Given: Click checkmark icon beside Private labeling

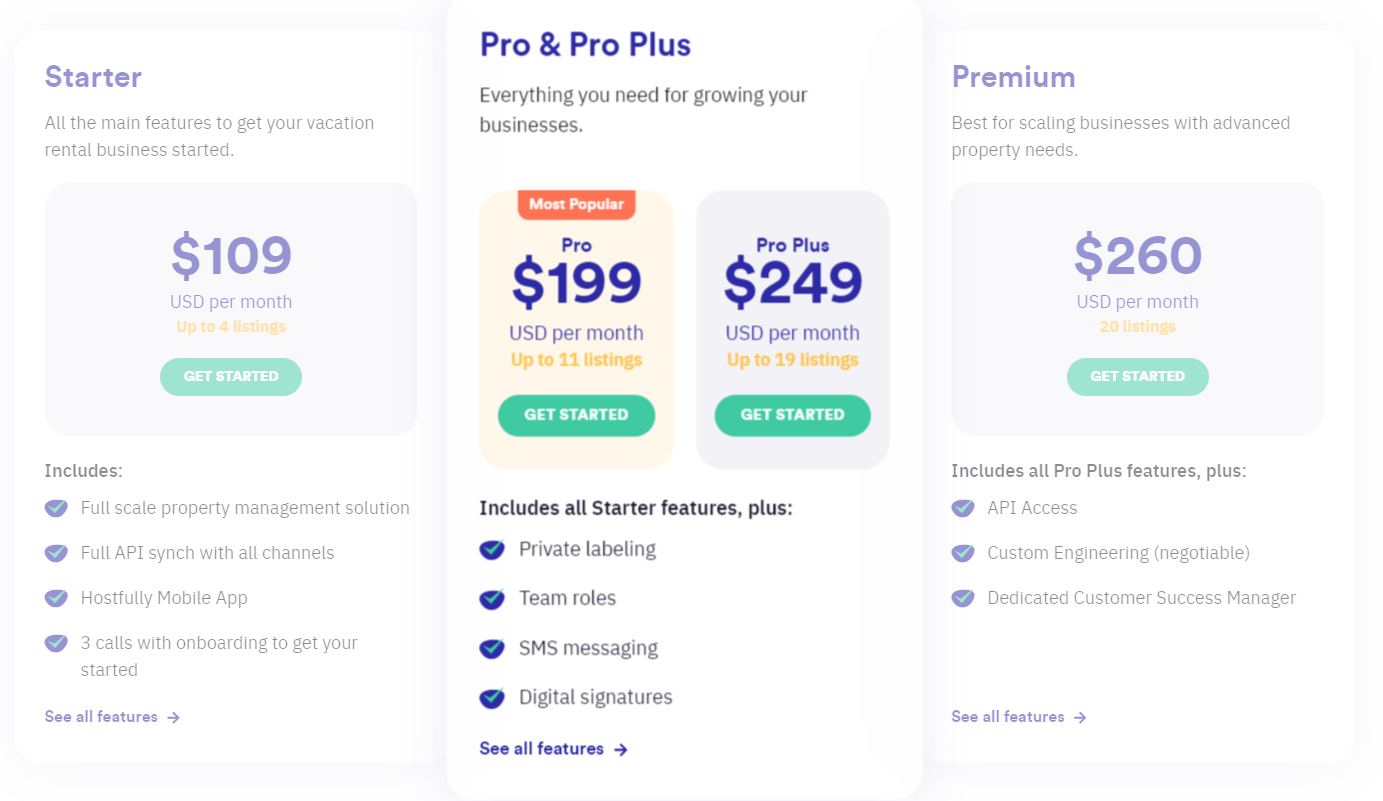Looking at the screenshot, I should (x=491, y=549).
